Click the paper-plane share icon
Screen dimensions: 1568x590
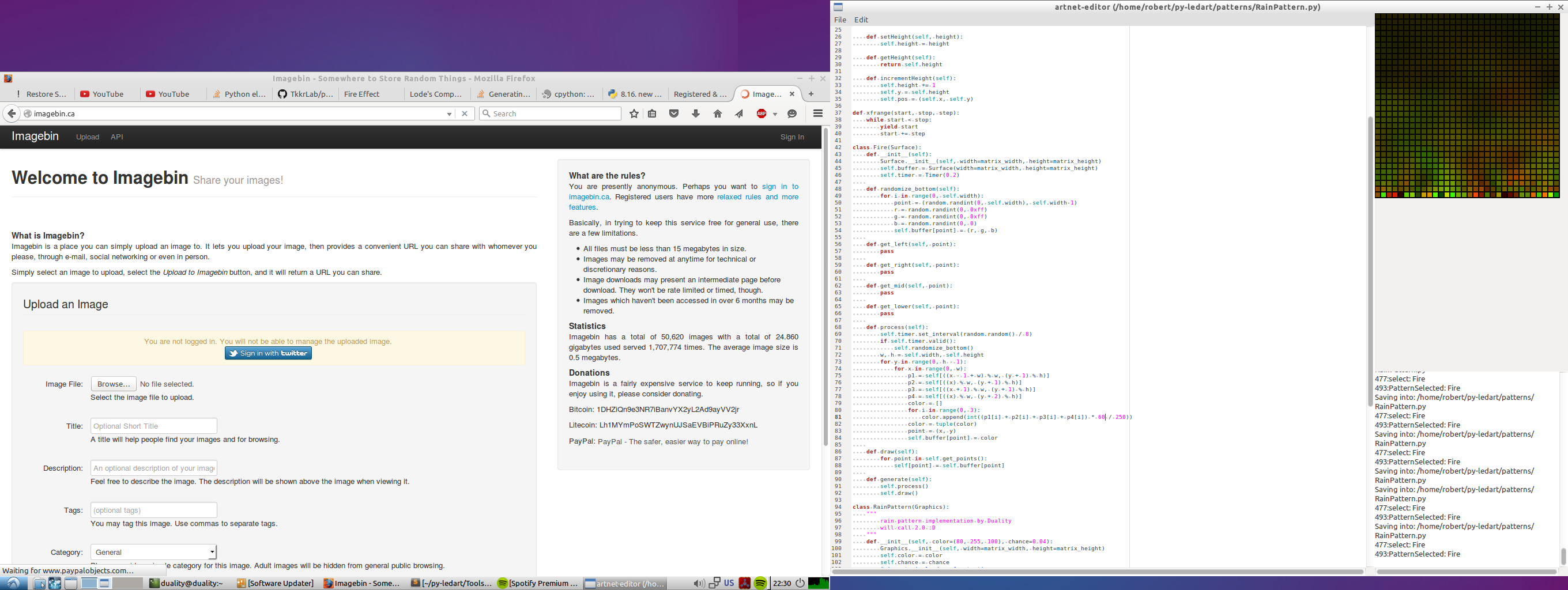pyautogui.click(x=739, y=114)
